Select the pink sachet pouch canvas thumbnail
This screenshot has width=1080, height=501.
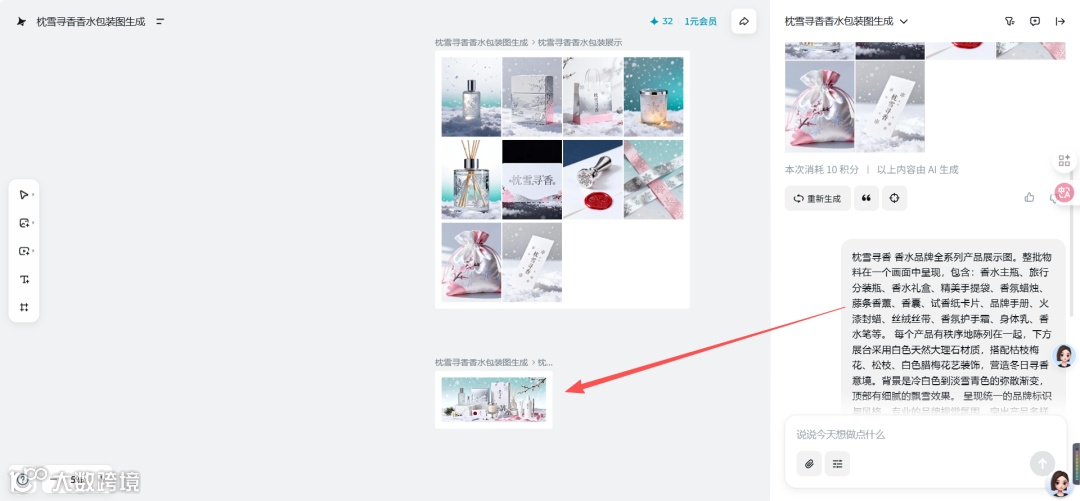(471, 262)
